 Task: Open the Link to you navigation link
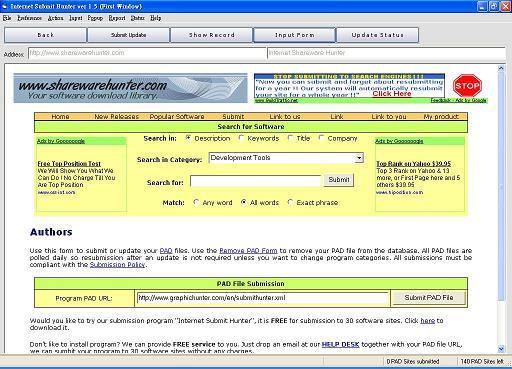(x=389, y=117)
